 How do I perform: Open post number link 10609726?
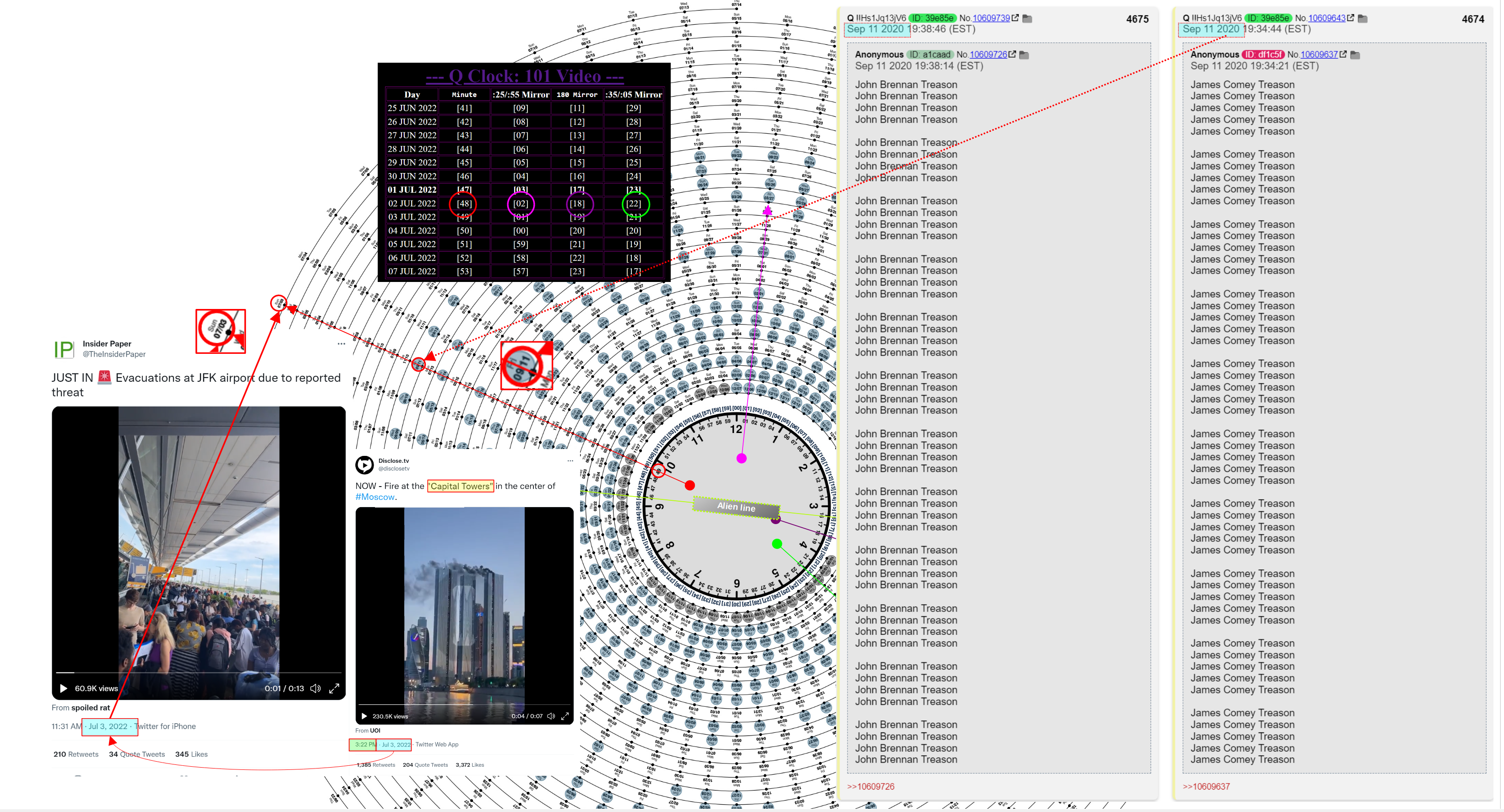click(988, 54)
